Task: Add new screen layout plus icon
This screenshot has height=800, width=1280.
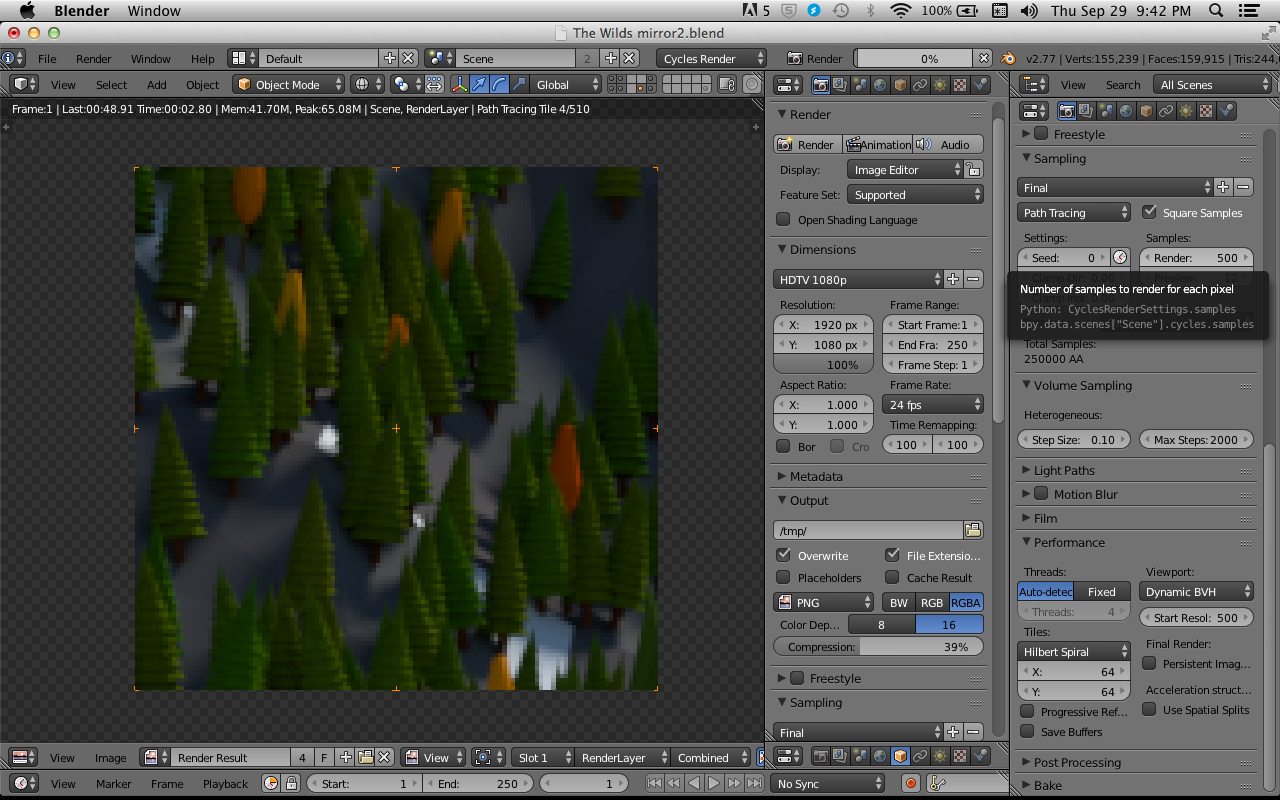Action: (390, 59)
